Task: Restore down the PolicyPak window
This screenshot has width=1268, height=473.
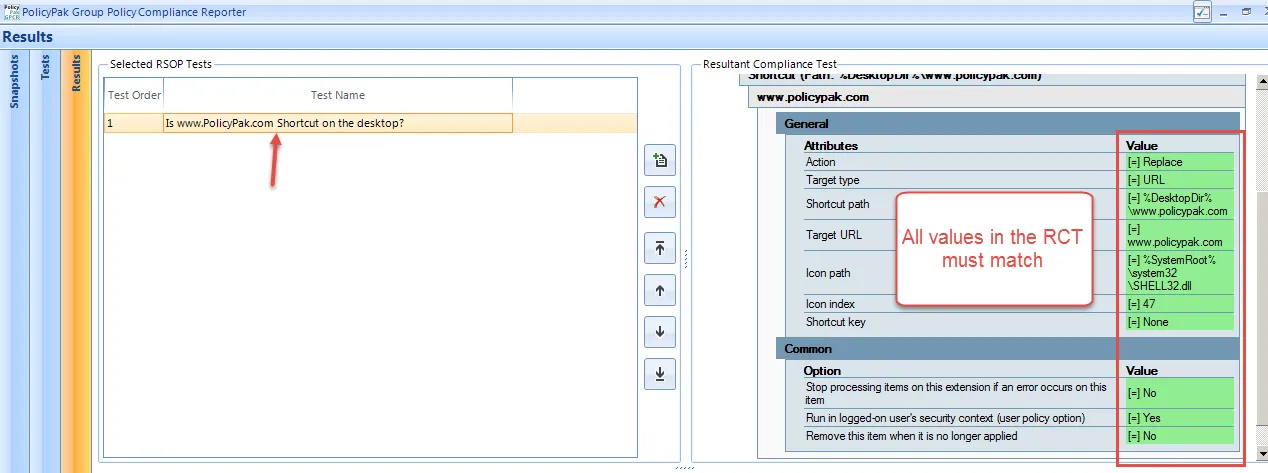Action: point(1246,11)
